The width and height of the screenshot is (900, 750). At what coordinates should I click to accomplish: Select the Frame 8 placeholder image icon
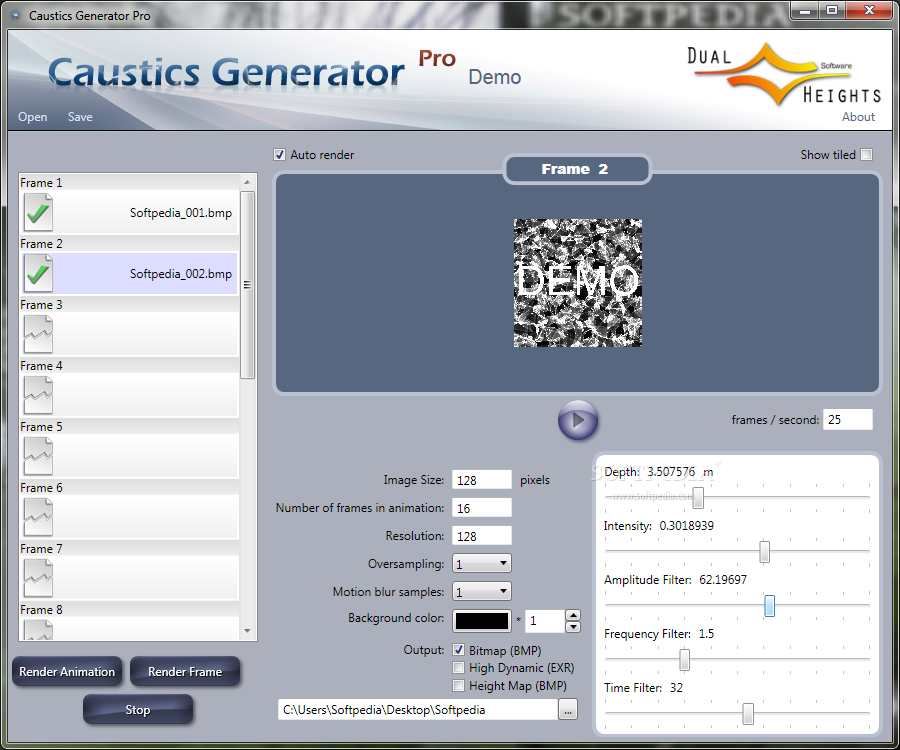(38, 629)
